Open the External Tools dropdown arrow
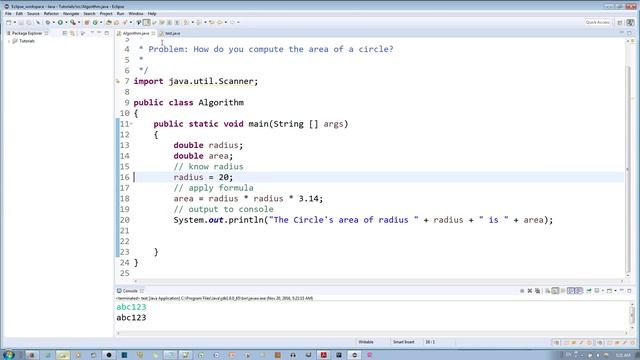 point(79,22)
